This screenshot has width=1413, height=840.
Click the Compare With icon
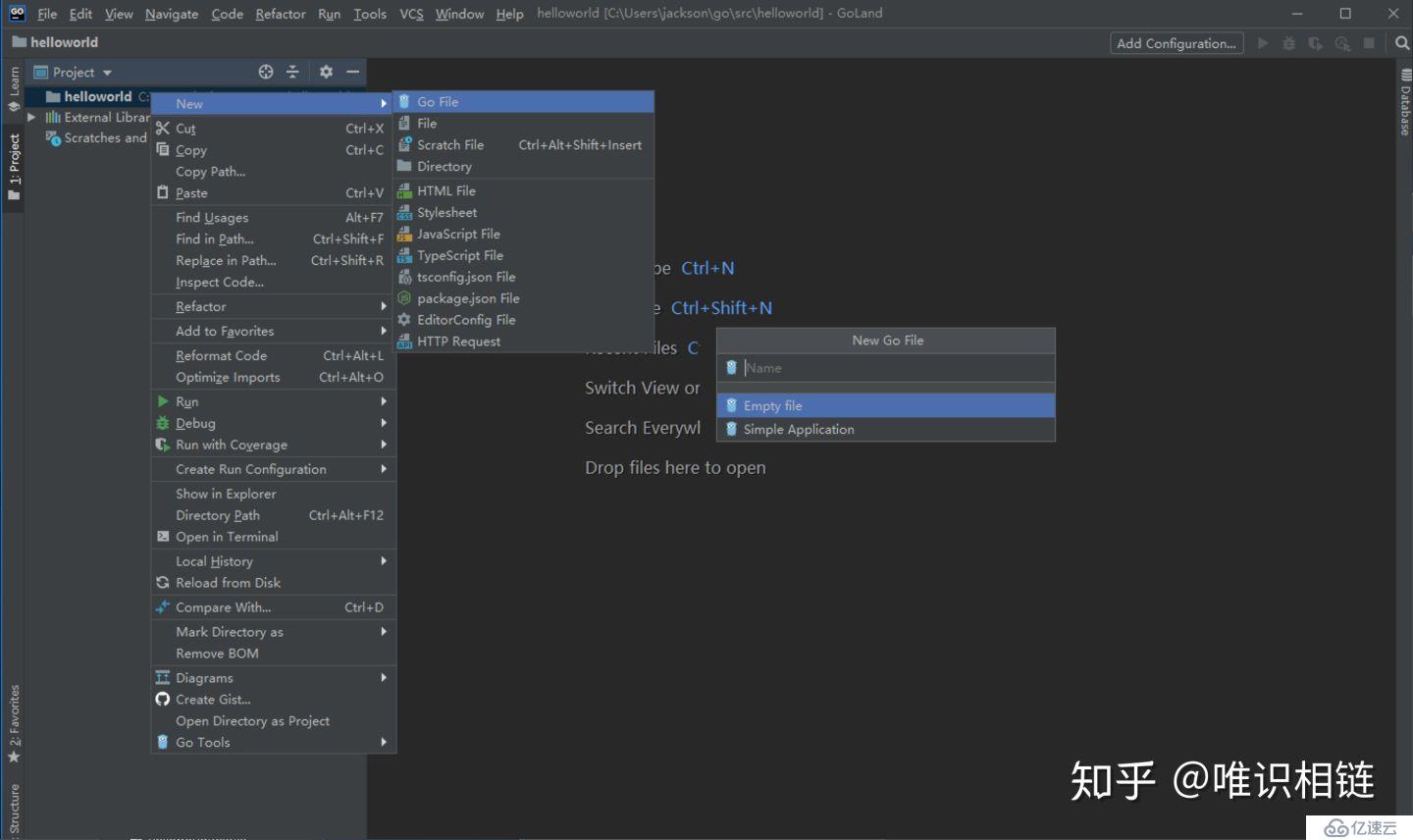tap(163, 607)
